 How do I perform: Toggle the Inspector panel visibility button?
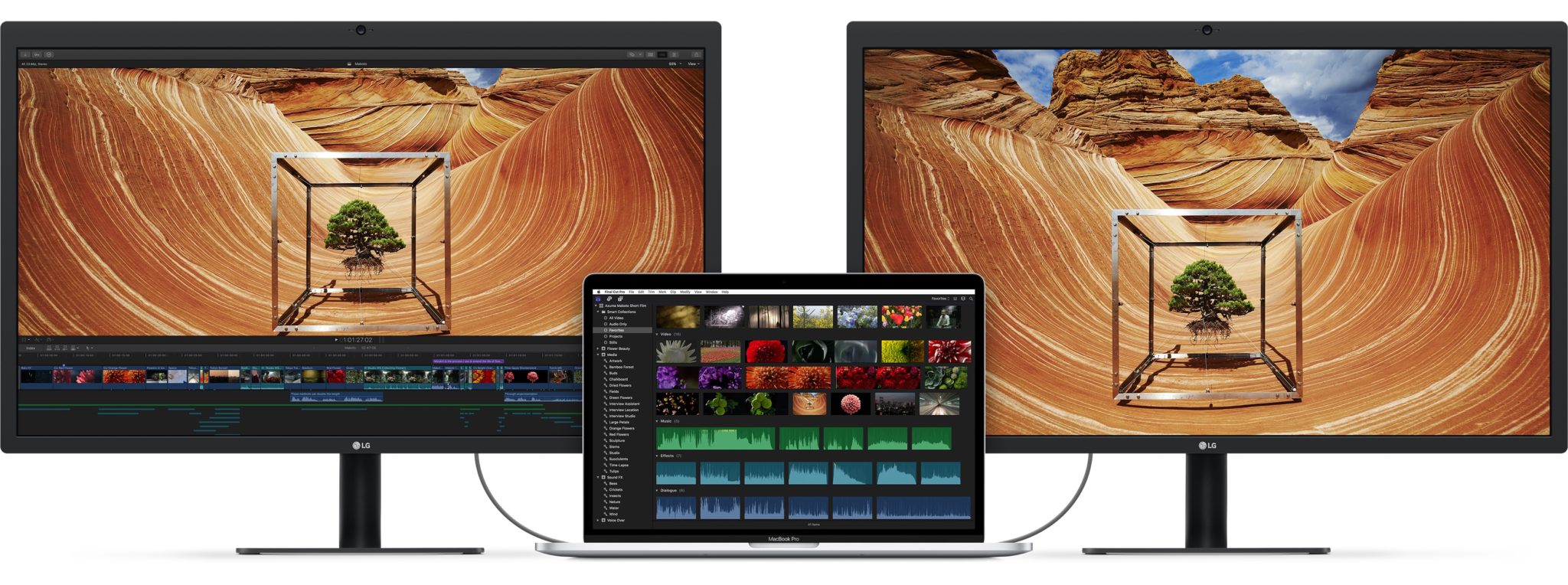click(x=675, y=54)
